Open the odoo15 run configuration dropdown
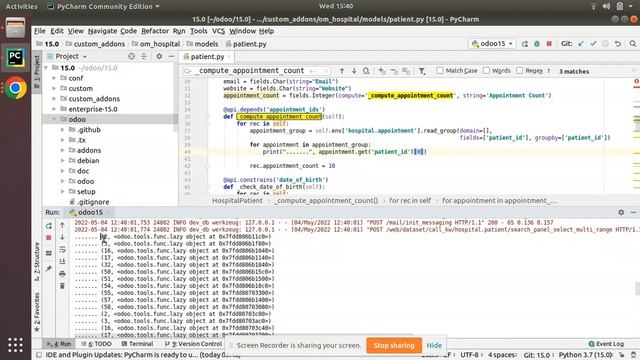 click(492, 44)
